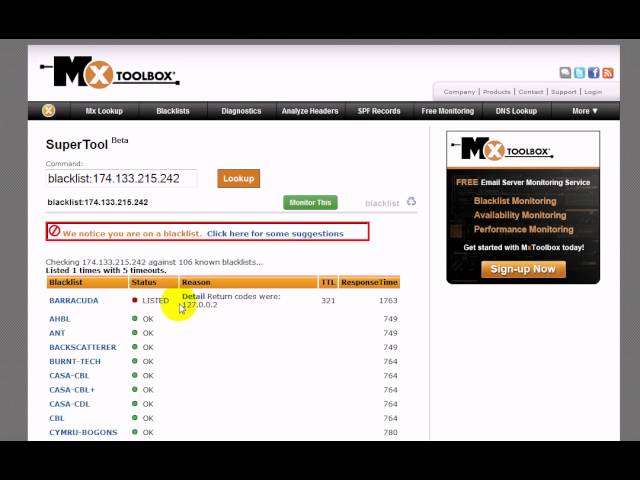This screenshot has height=480, width=640.
Task: Click BARRACUDA response time 1763
Action: click(388, 300)
